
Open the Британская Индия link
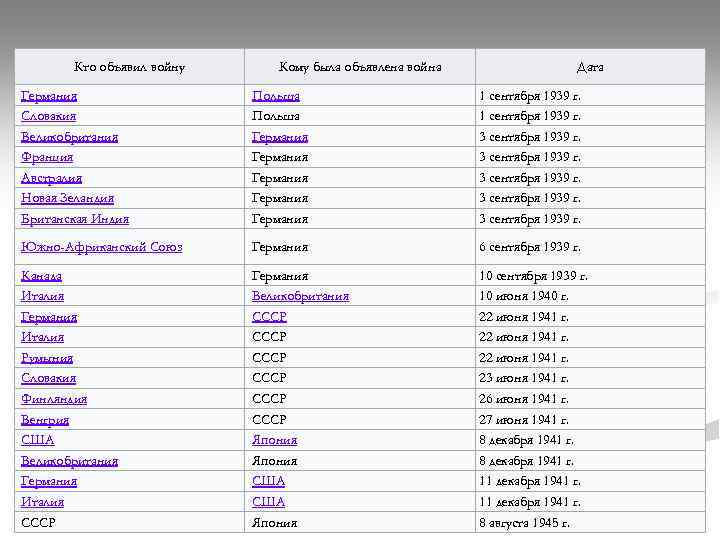75,219
